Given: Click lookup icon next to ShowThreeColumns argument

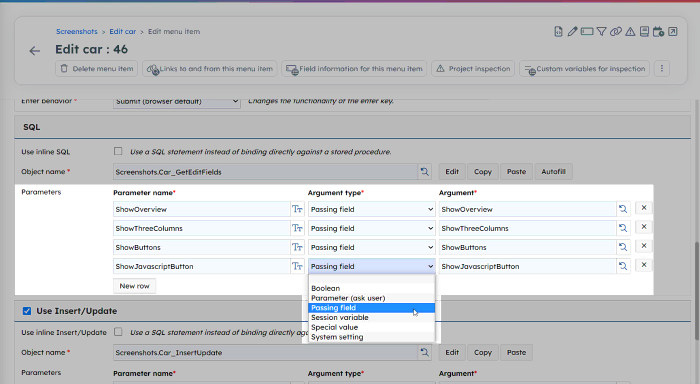Looking at the screenshot, I should [623, 228].
